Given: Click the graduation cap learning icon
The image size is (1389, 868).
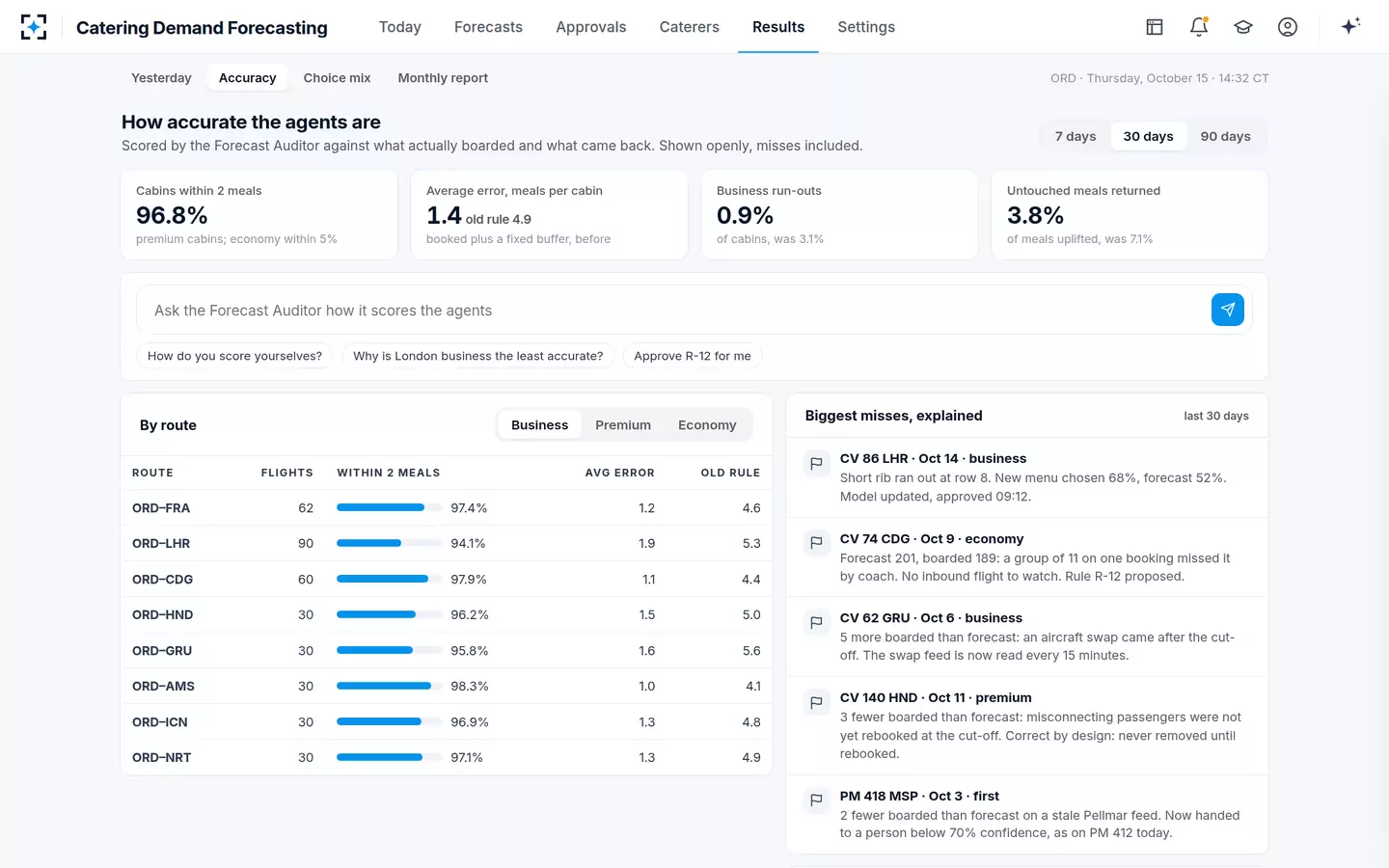Looking at the screenshot, I should coord(1243,27).
